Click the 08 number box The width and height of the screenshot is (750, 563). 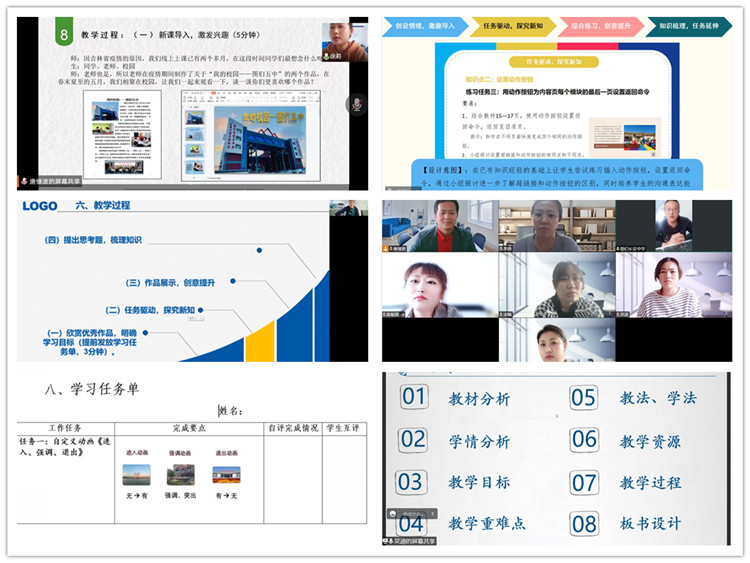tap(585, 524)
